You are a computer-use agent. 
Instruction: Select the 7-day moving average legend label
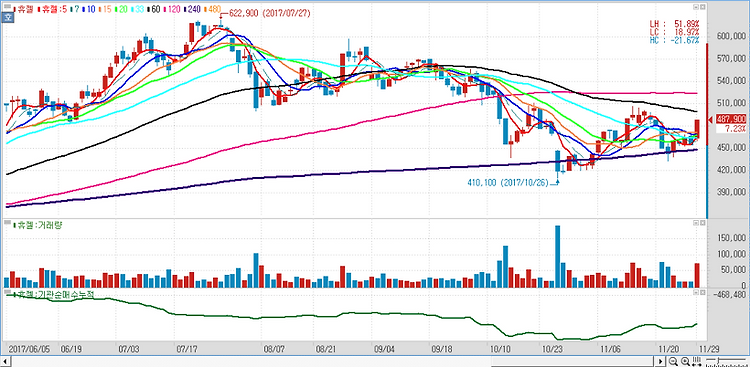(75, 9)
